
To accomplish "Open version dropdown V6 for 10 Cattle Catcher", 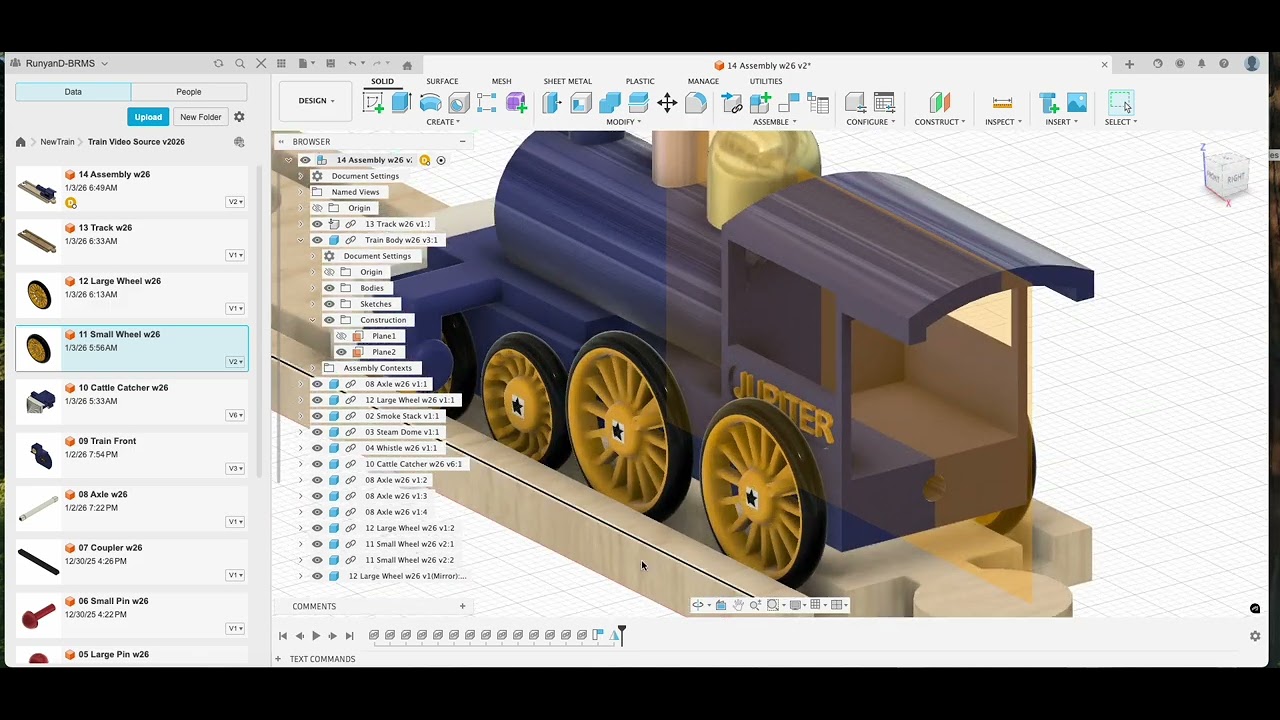I will (x=235, y=415).
